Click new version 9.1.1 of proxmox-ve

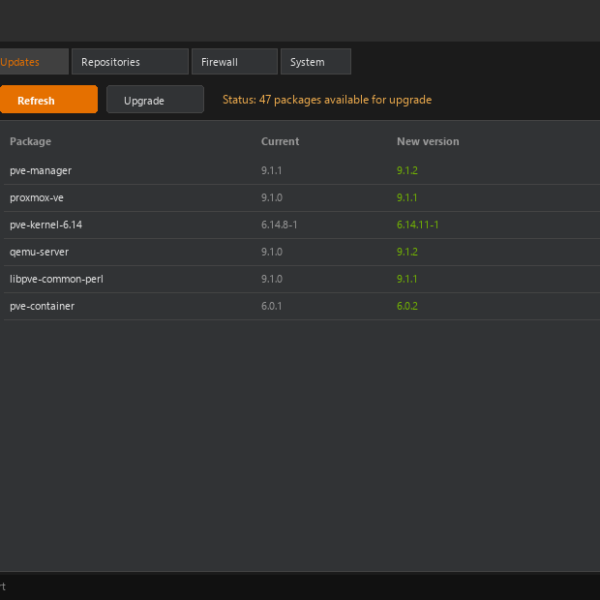point(407,198)
